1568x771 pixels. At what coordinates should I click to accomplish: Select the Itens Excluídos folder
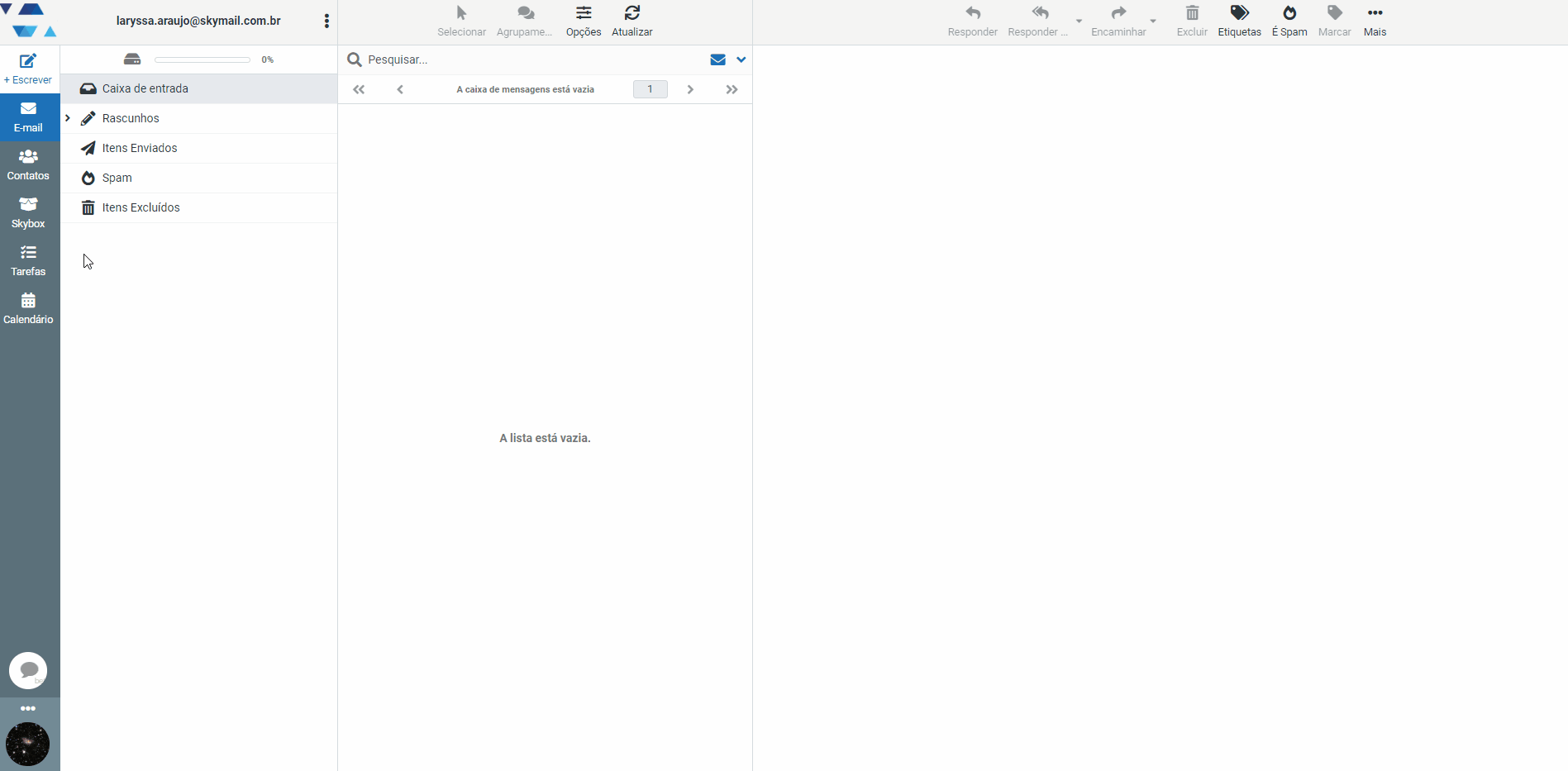pos(199,207)
